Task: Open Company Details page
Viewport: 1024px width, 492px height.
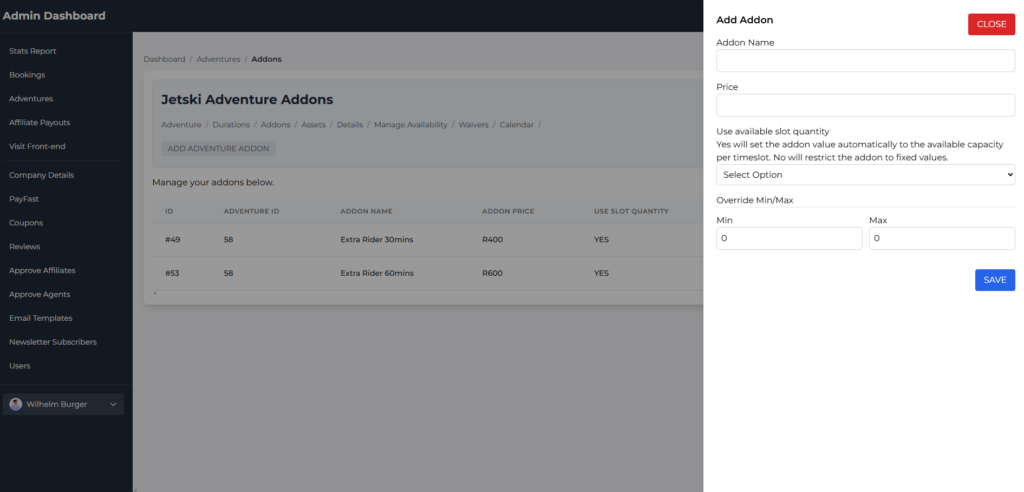Action: pyautogui.click(x=41, y=175)
